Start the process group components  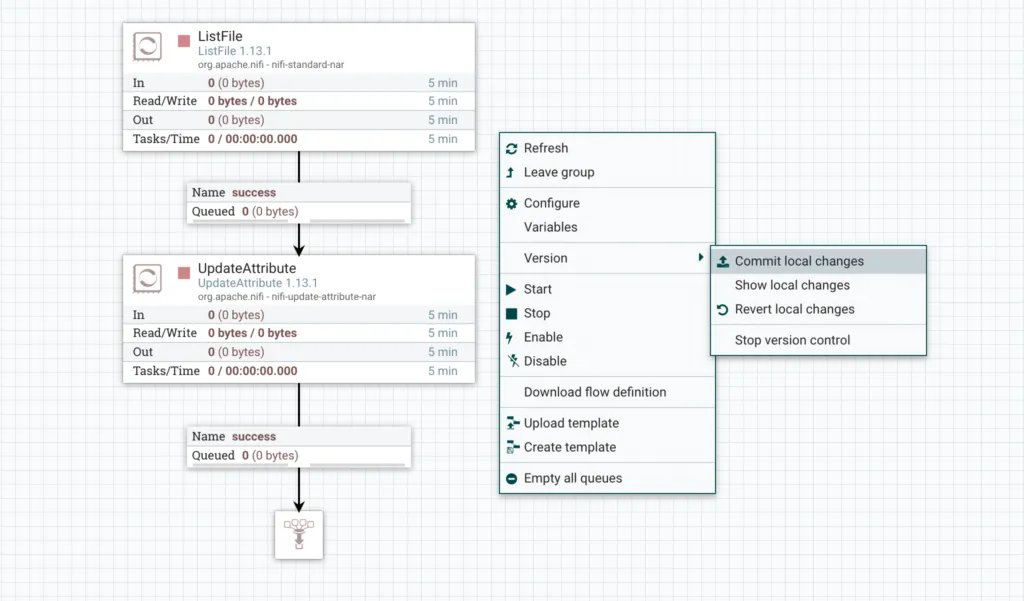pyautogui.click(x=537, y=289)
